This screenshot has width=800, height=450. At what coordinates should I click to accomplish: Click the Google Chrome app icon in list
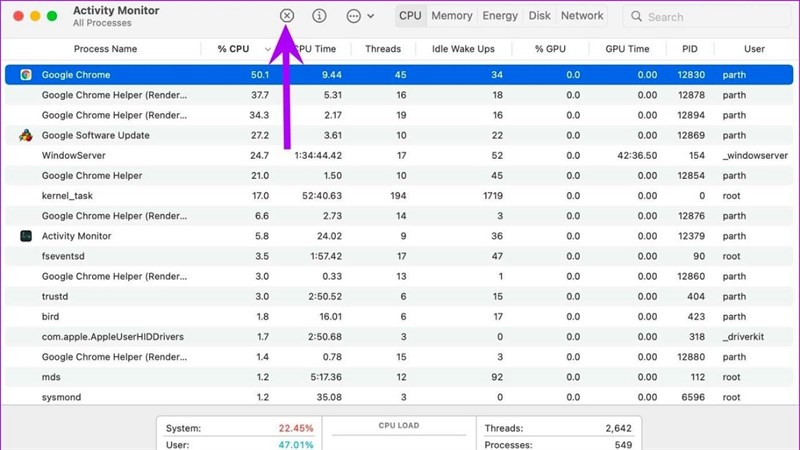26,74
